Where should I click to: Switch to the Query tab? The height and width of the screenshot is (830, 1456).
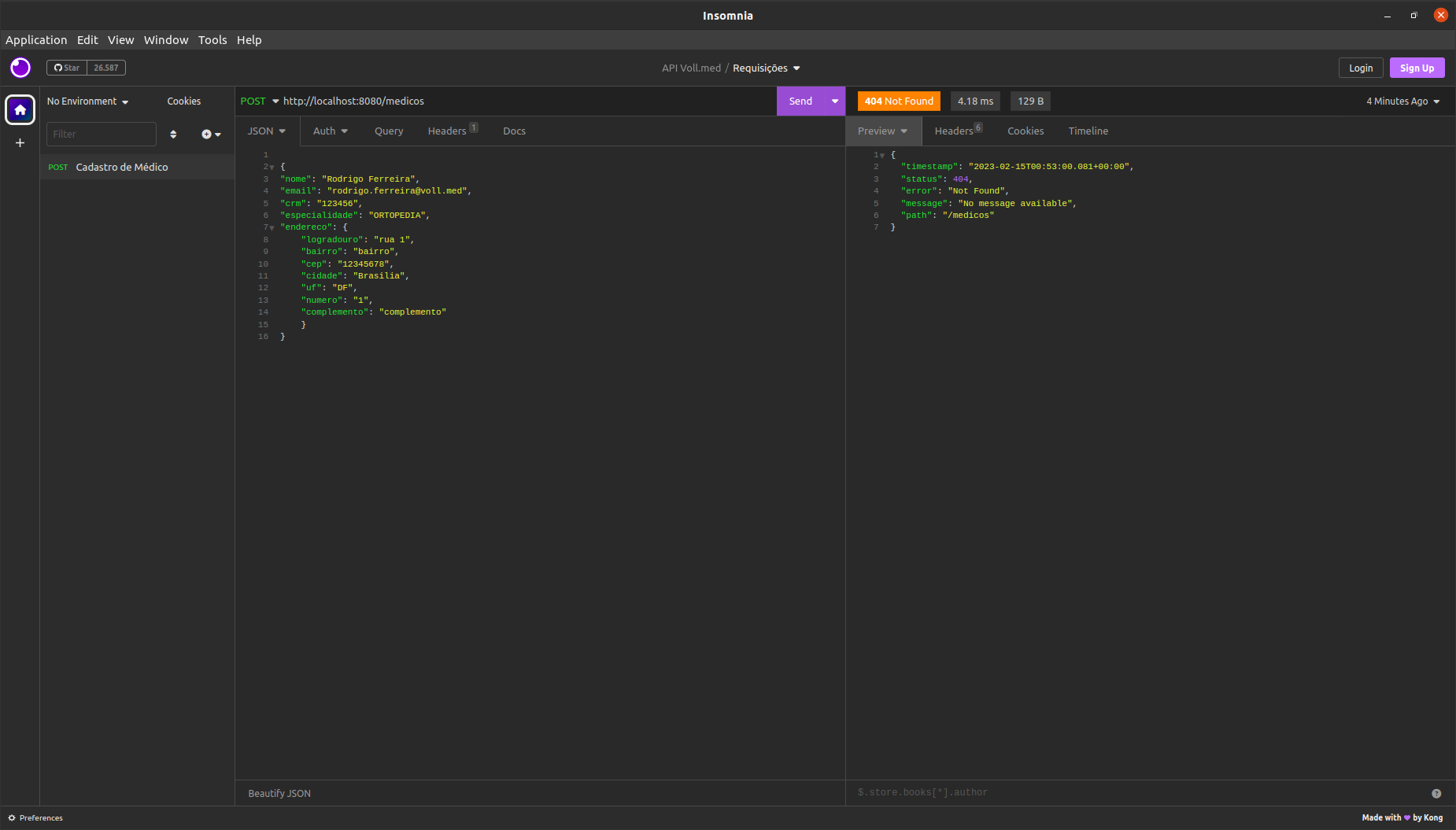coord(389,131)
